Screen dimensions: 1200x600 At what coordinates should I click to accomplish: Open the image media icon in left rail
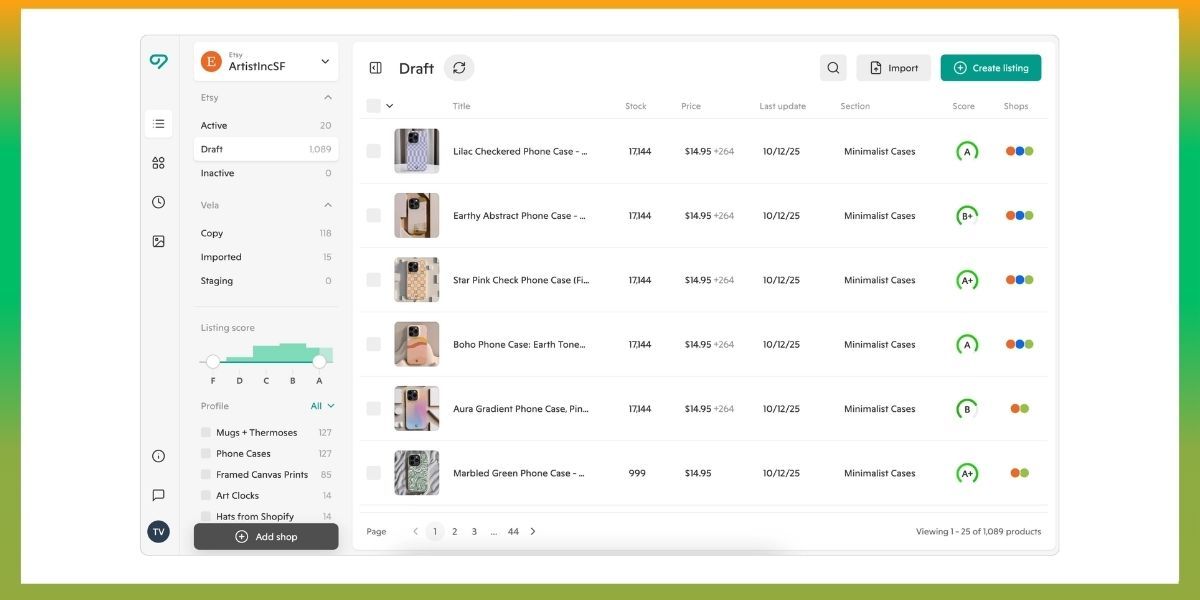tap(158, 241)
